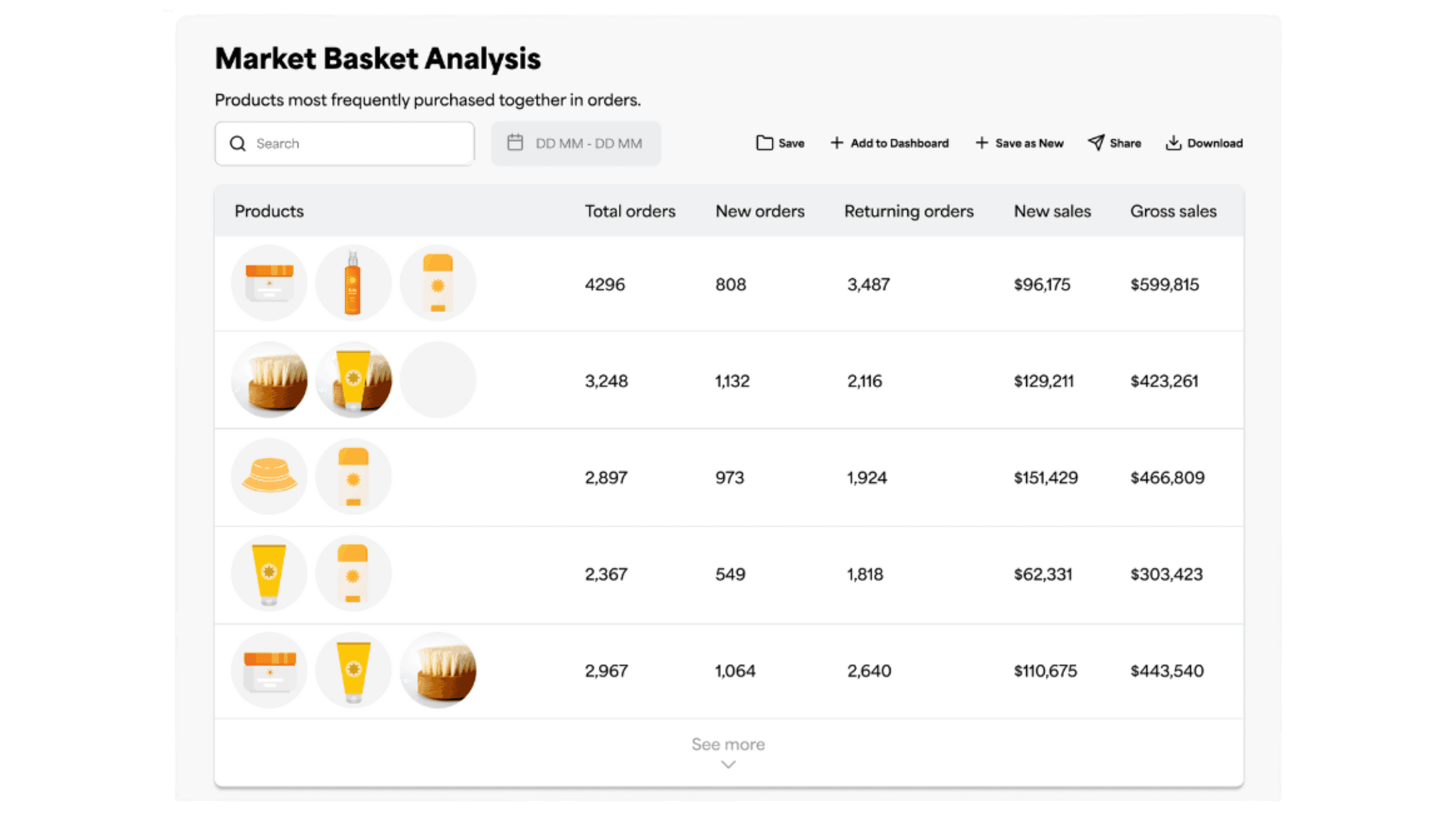Open brush thumbnail in 3,248 orders row
Screen dimensions: 1456x819
(x=269, y=380)
